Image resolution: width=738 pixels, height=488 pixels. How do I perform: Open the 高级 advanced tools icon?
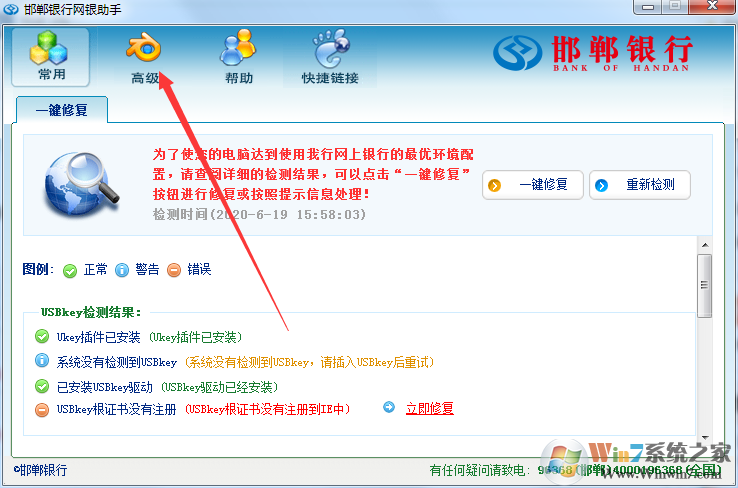tap(144, 57)
